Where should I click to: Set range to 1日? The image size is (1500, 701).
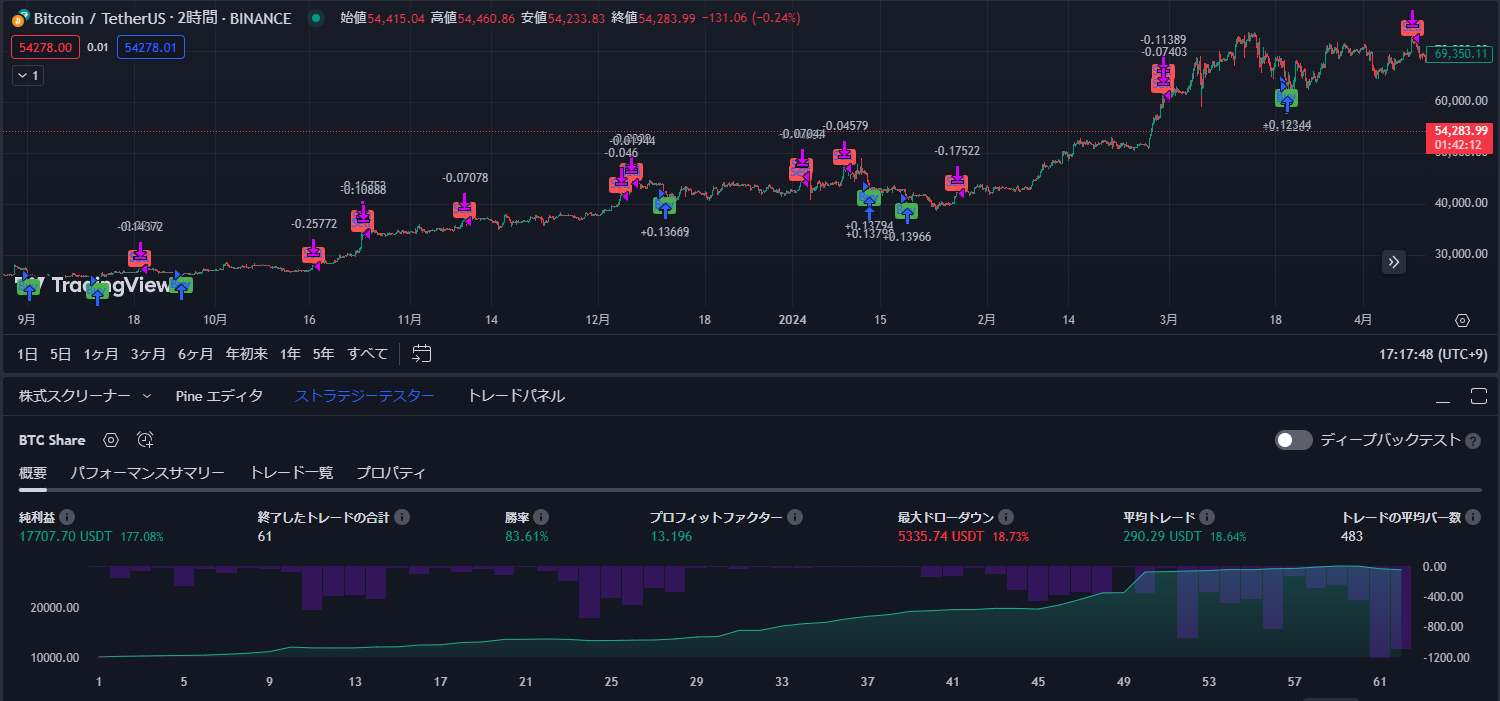28,353
